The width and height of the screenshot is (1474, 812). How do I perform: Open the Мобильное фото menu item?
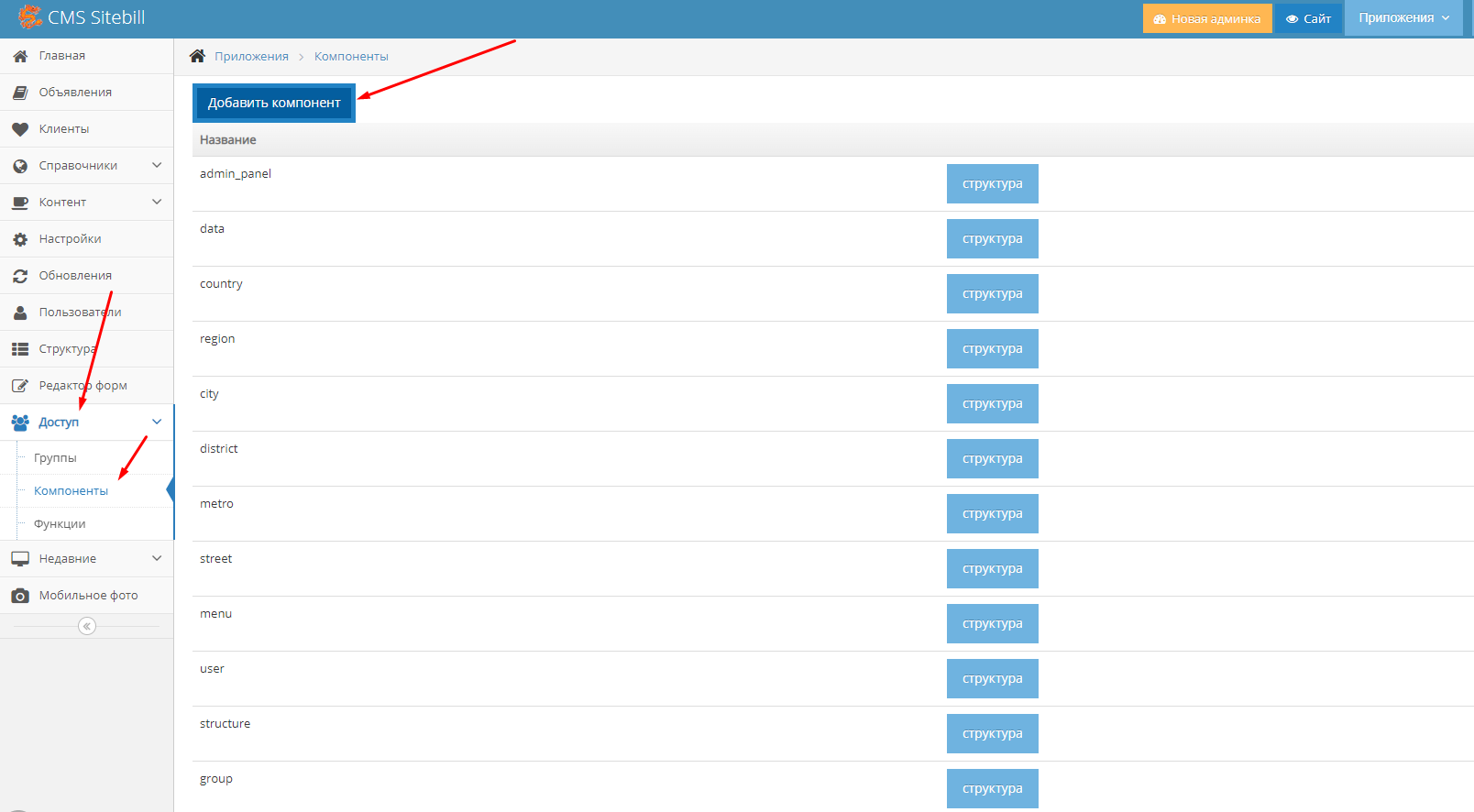(x=87, y=596)
